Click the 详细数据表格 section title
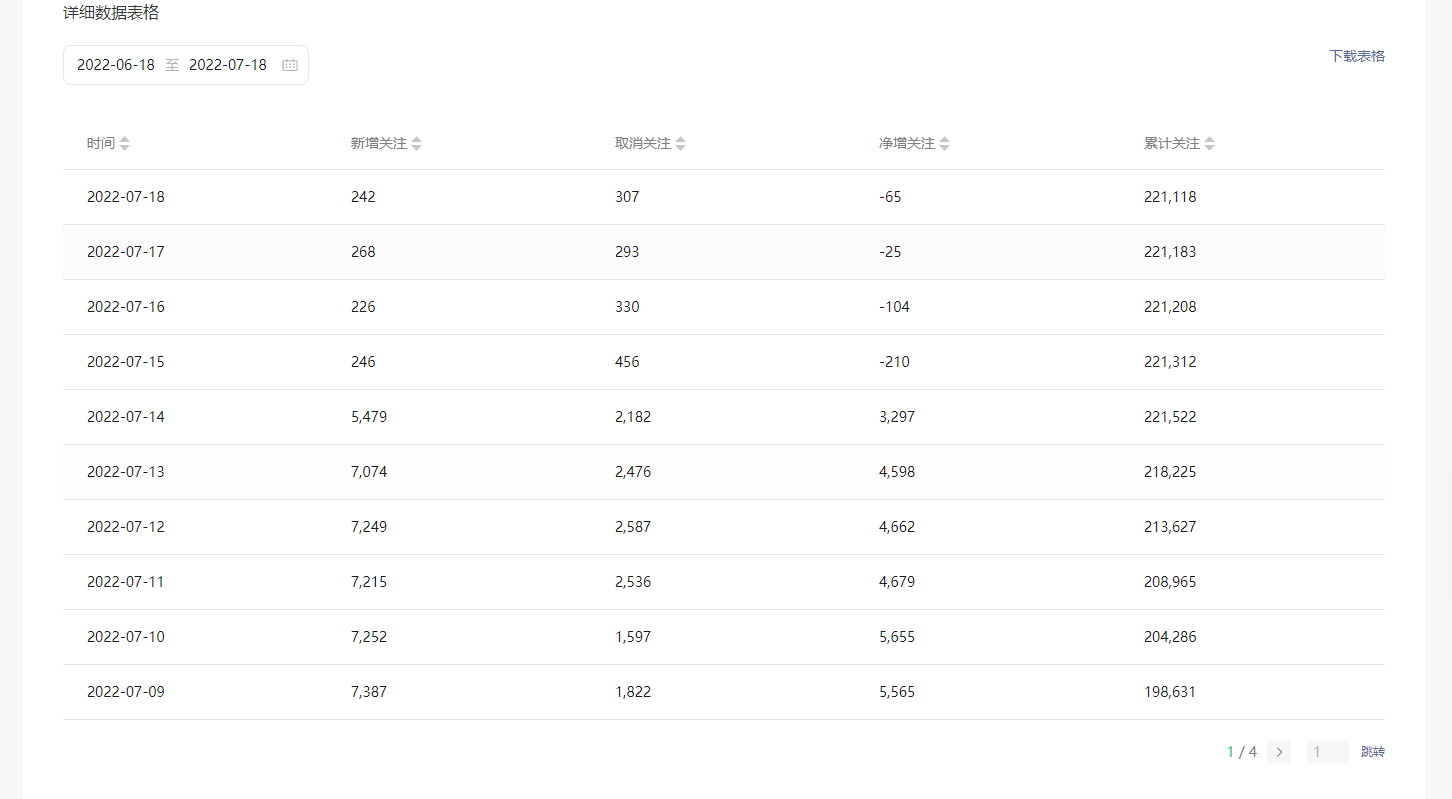This screenshot has width=1452, height=799. pos(111,13)
